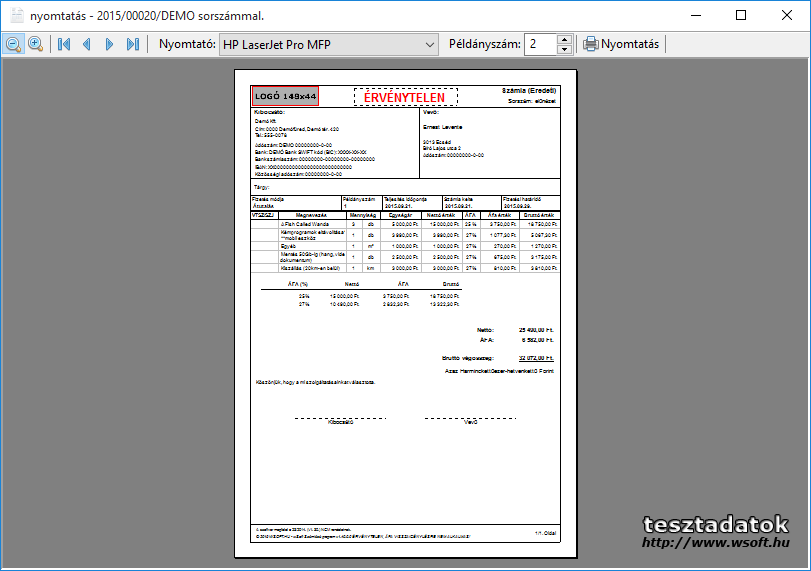Go to the next page

(x=109, y=44)
